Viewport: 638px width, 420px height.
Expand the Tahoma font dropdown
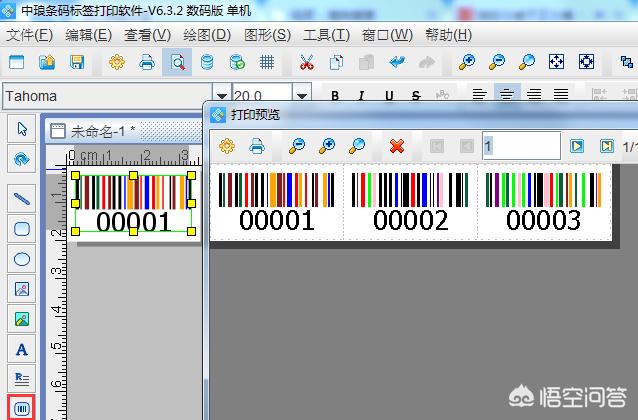pos(222,96)
